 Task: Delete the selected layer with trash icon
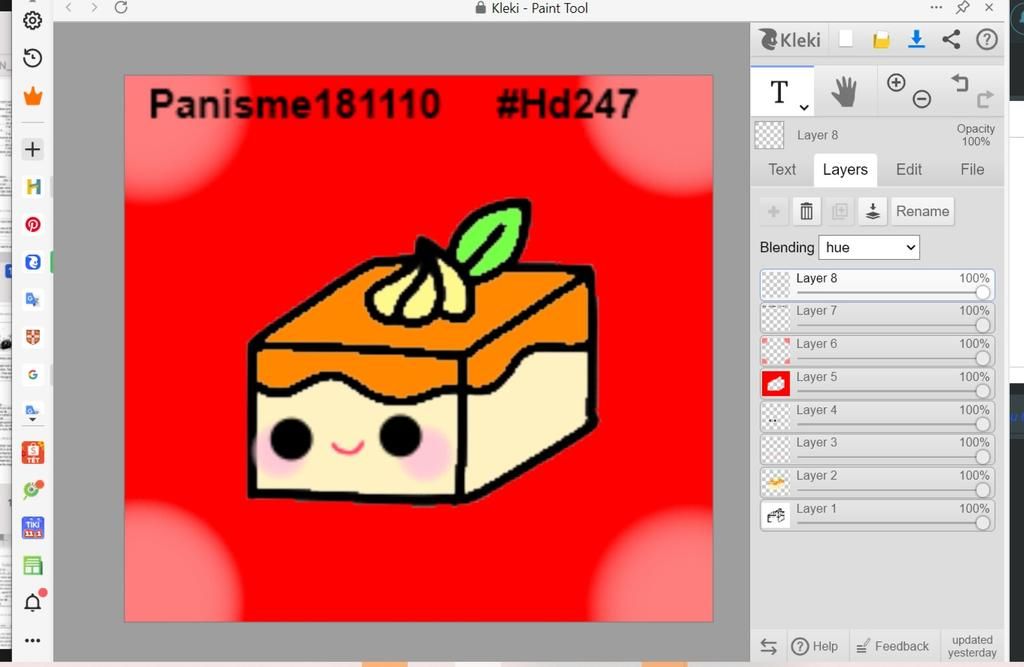click(x=807, y=212)
